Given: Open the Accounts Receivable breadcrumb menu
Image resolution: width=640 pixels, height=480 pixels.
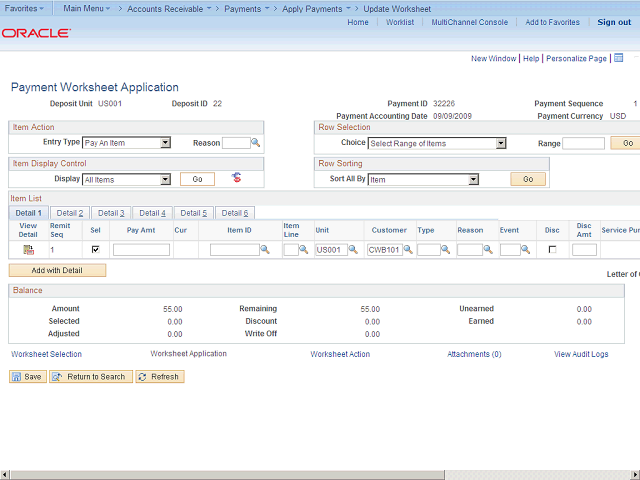Looking at the screenshot, I should point(165,8).
